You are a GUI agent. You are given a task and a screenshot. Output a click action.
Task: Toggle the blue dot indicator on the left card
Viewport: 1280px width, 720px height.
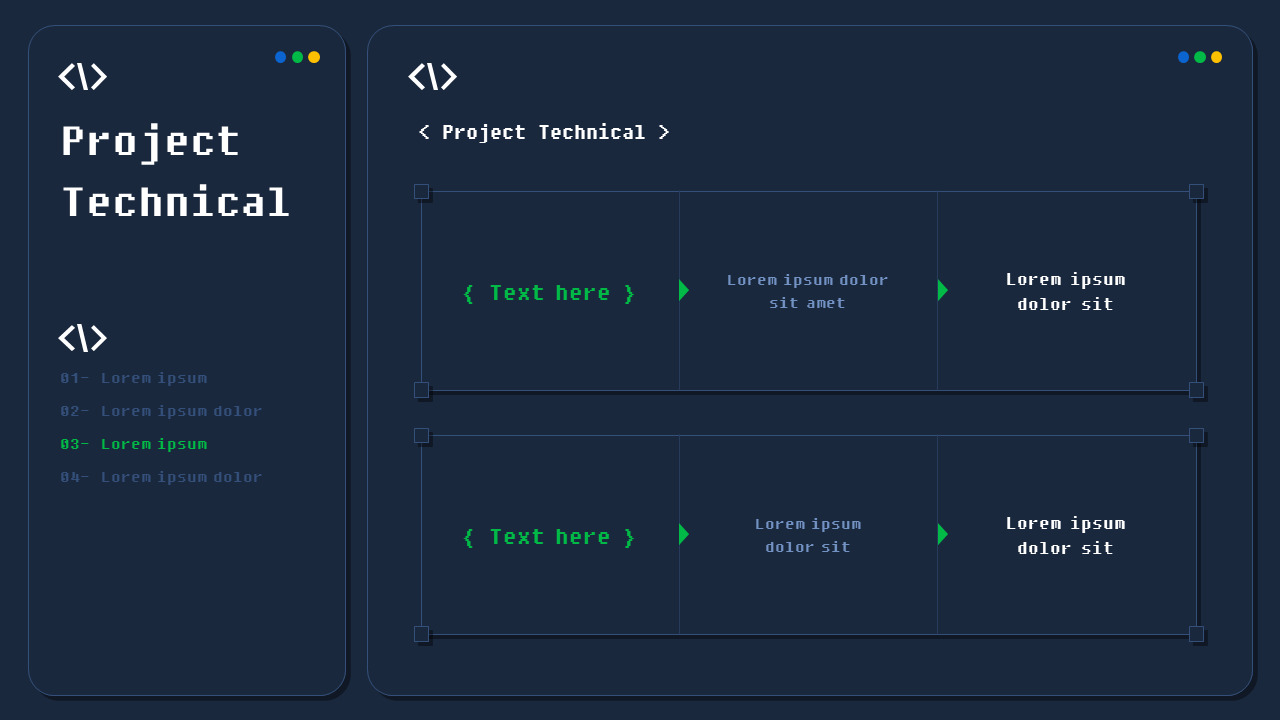pos(280,57)
